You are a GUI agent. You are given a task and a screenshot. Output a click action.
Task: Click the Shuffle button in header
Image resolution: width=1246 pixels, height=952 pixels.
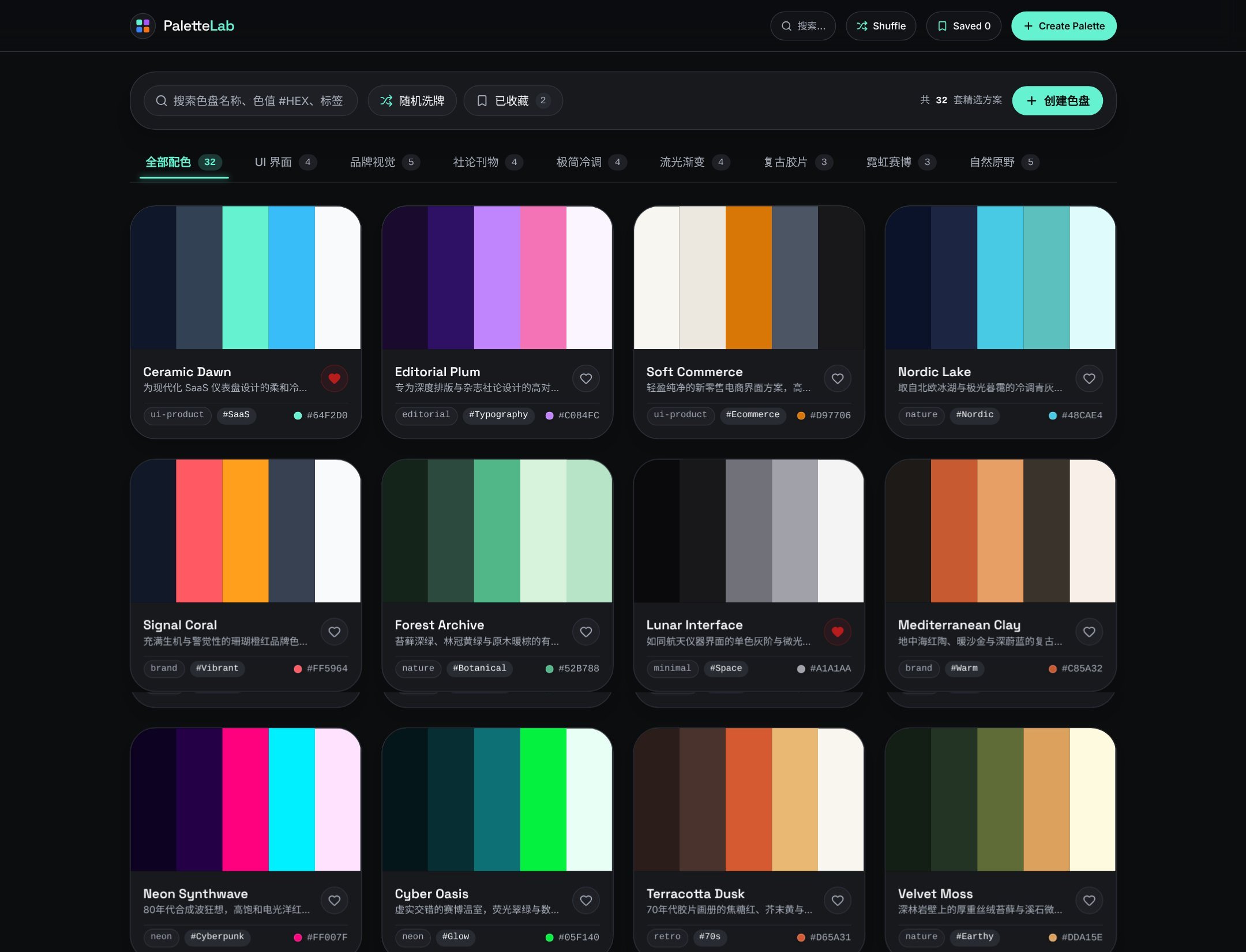881,26
